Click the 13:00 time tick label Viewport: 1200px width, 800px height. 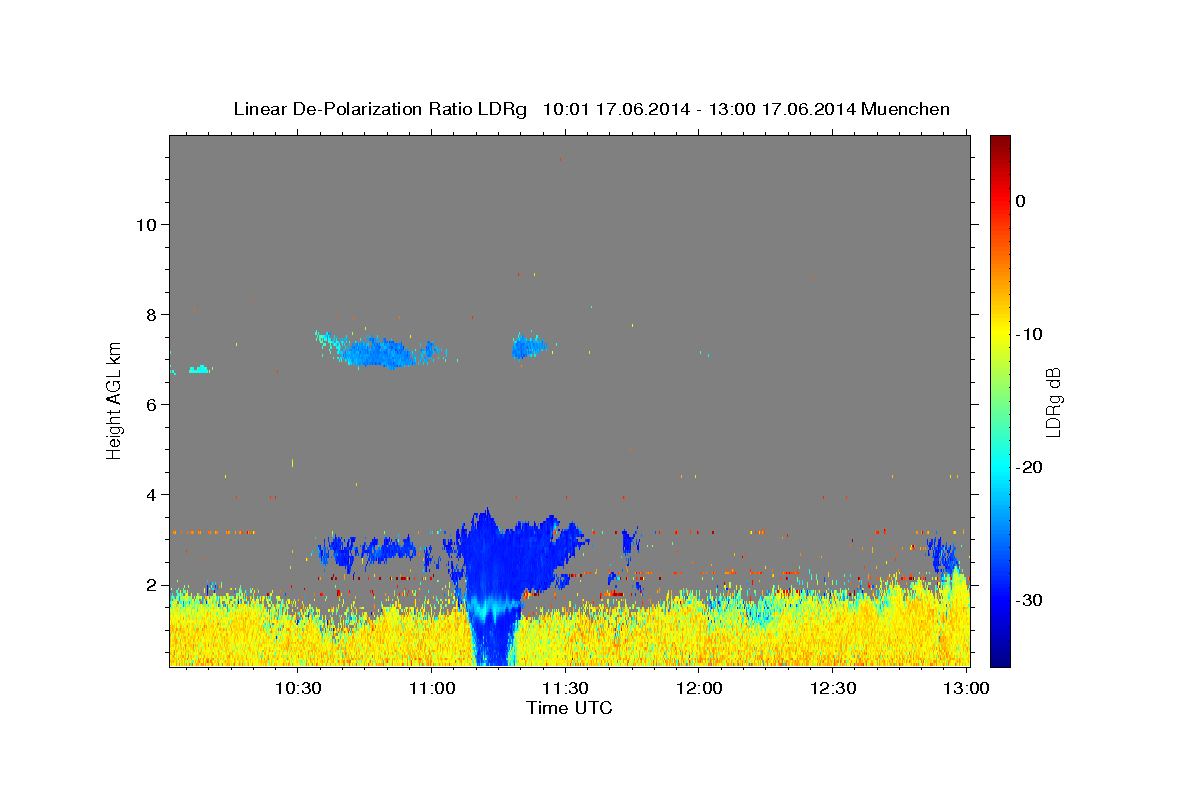[966, 688]
